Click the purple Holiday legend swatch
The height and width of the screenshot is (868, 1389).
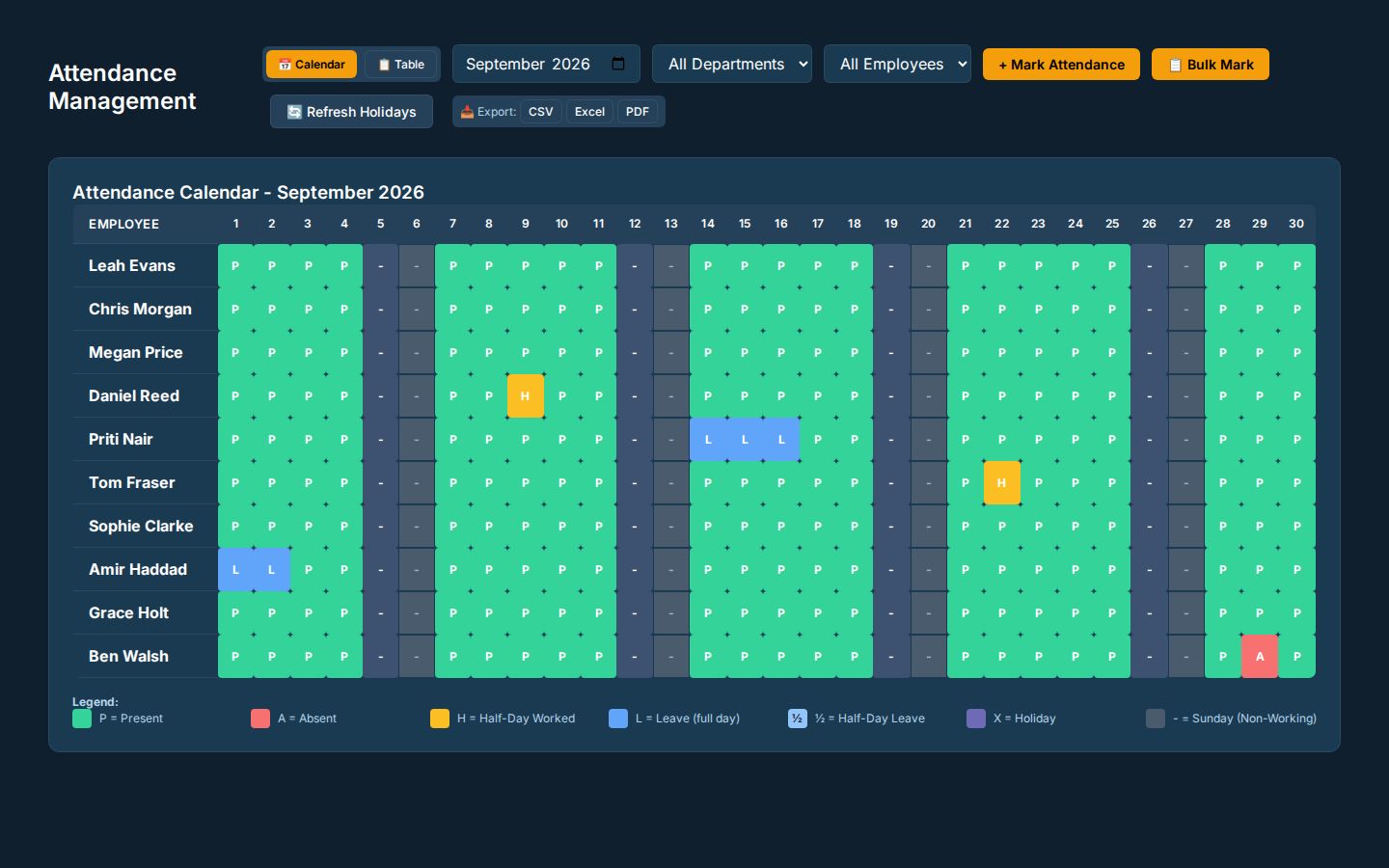pos(976,719)
